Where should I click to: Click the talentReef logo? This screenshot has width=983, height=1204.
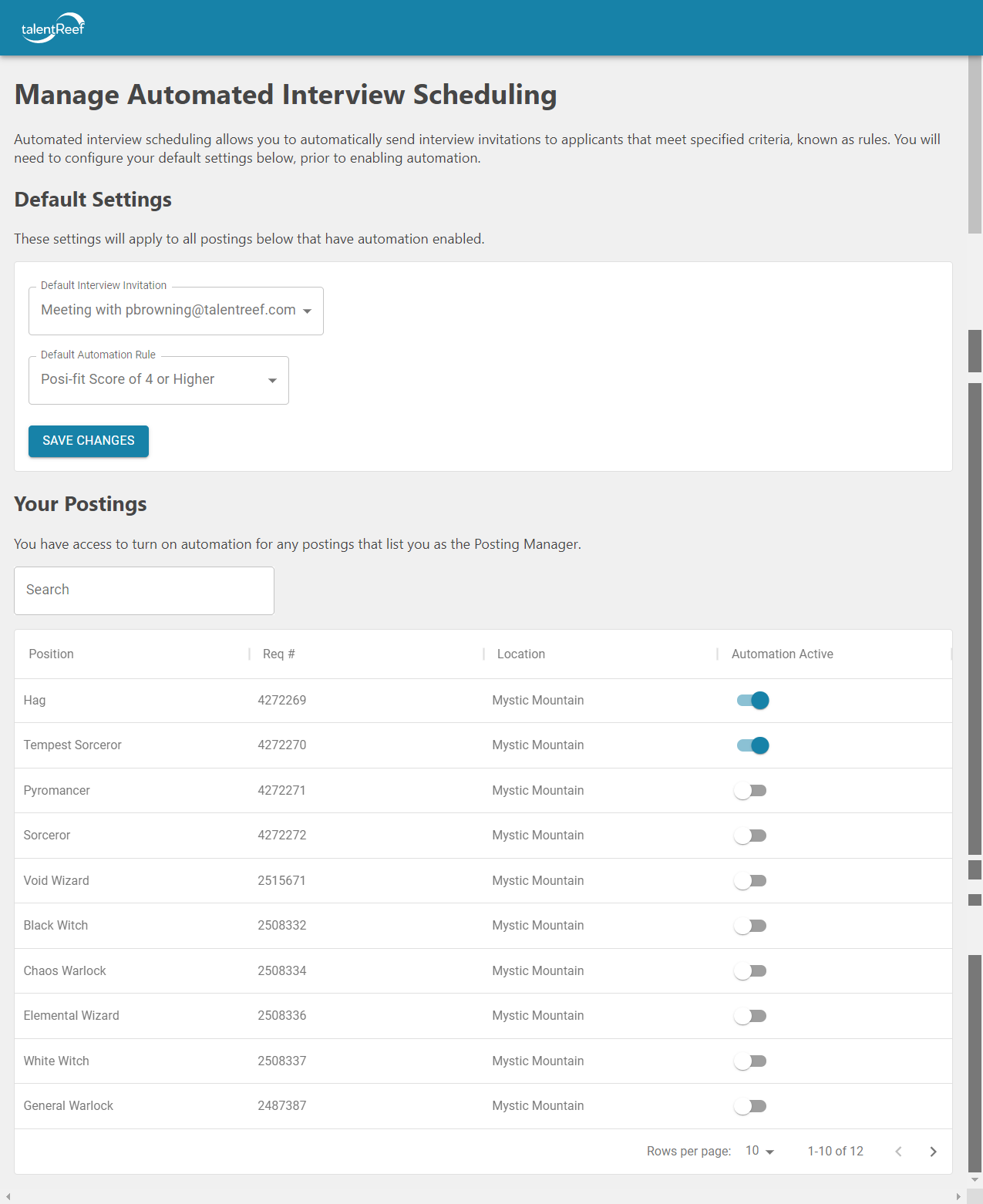pos(52,27)
